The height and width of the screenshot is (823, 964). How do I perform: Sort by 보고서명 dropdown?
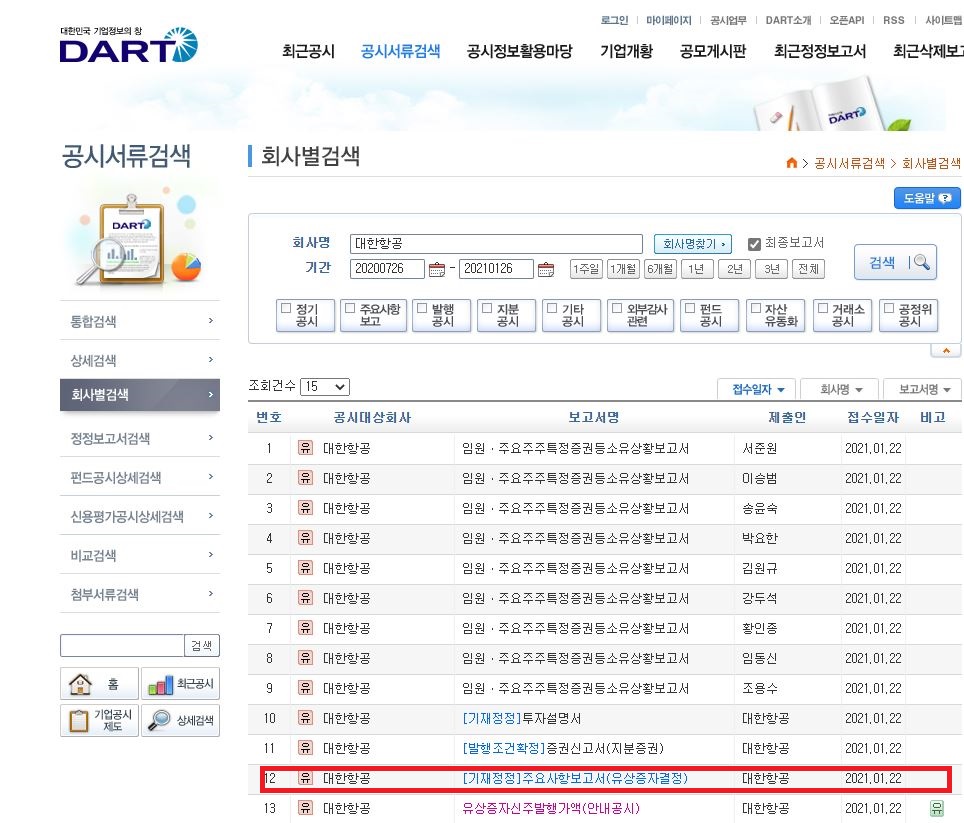coord(922,389)
